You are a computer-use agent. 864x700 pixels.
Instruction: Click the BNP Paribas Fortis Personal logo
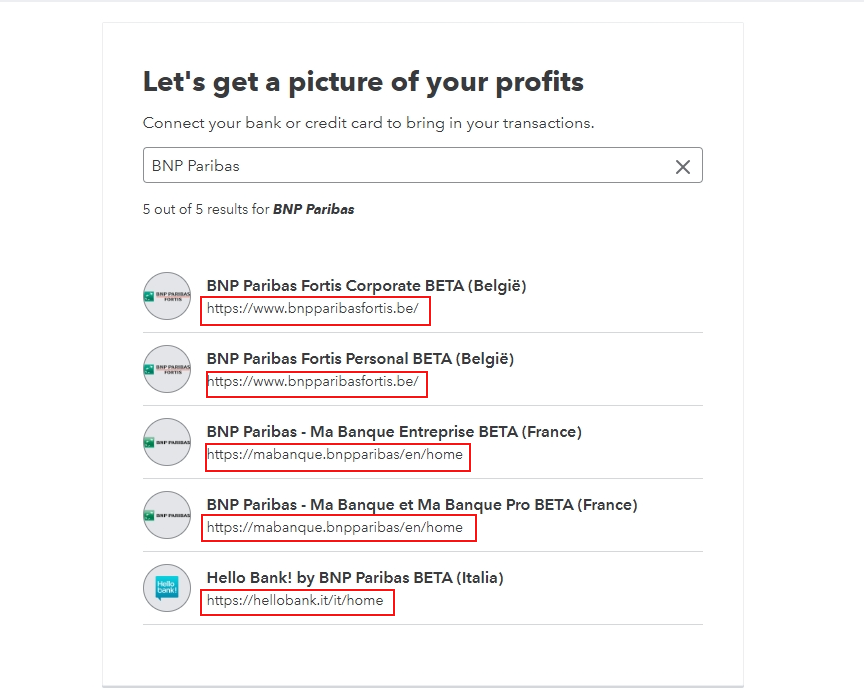point(167,369)
